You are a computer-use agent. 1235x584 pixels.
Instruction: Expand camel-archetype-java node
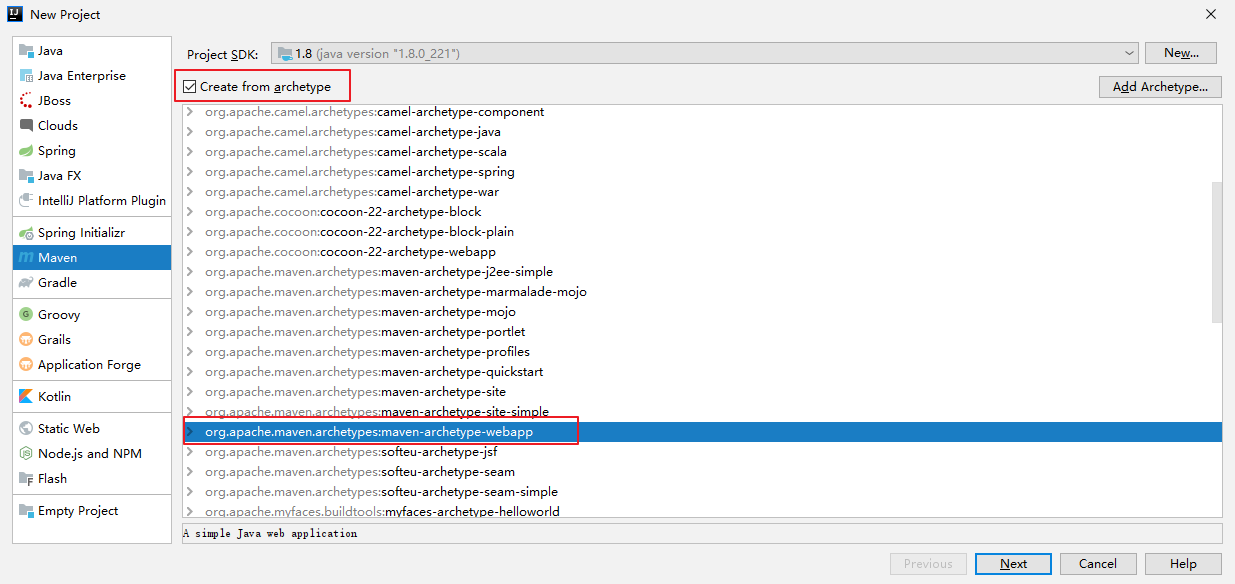click(x=190, y=132)
